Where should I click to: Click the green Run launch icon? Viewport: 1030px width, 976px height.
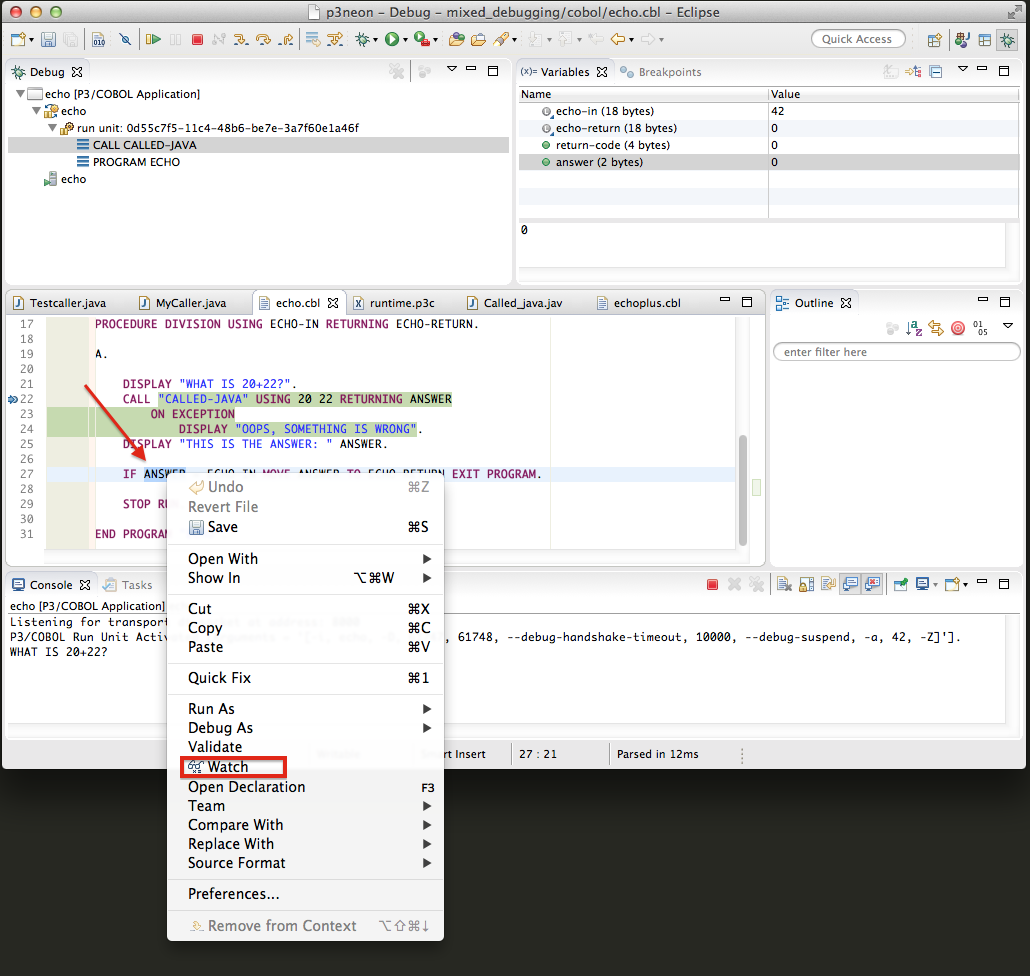point(392,39)
